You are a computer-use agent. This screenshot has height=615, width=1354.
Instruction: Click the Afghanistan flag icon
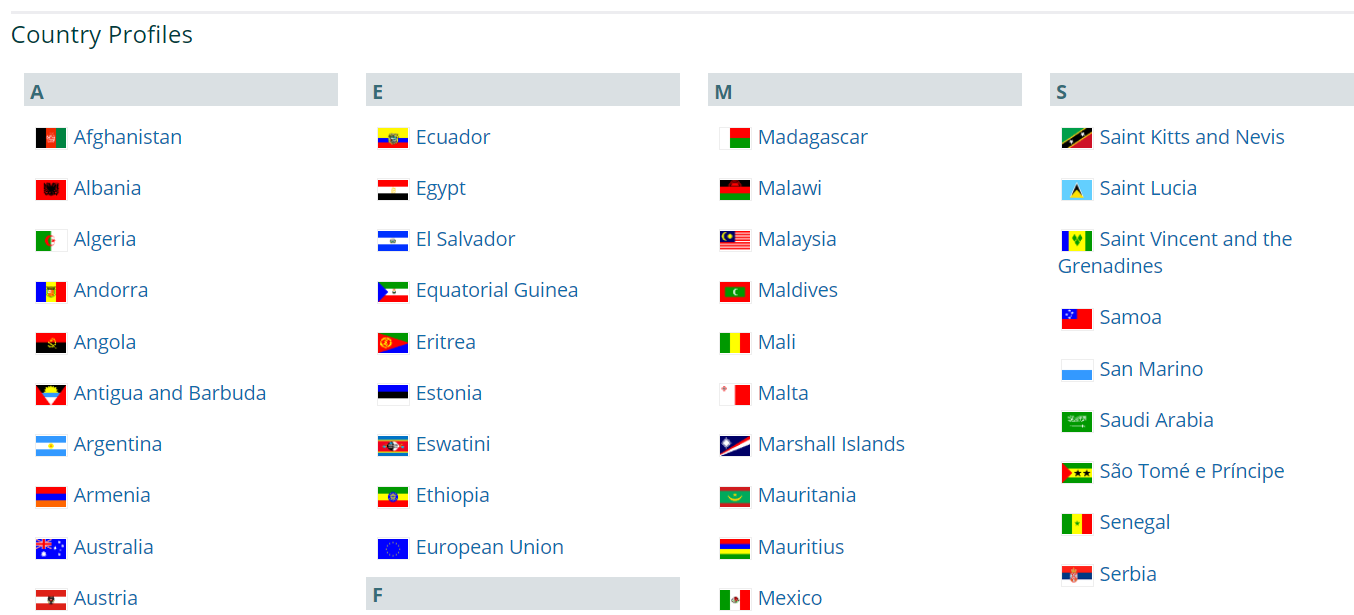[51, 138]
